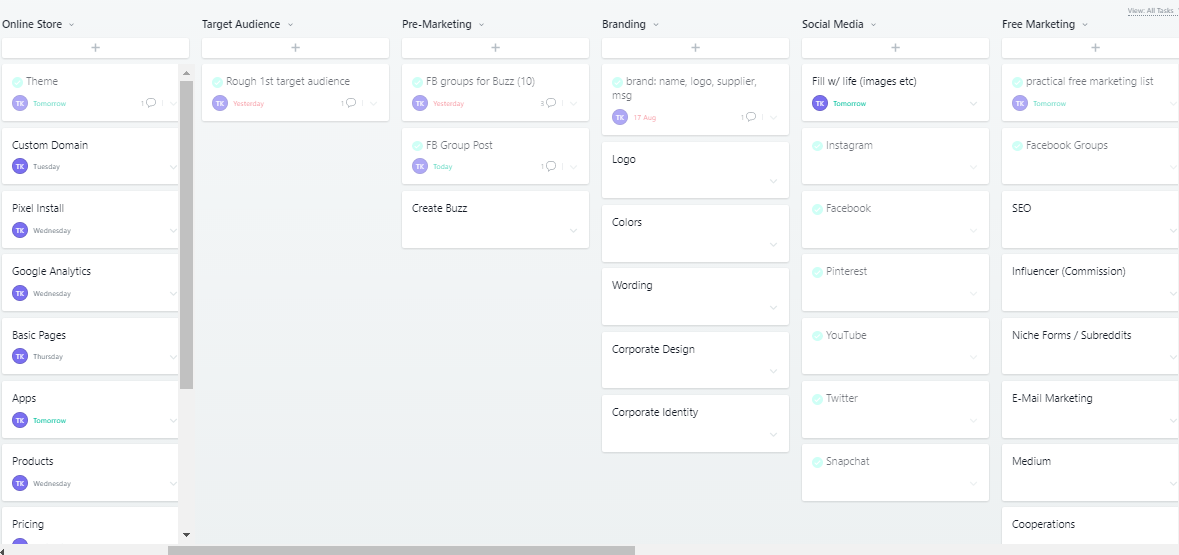Open comments on Rough 1st target audience

click(351, 103)
